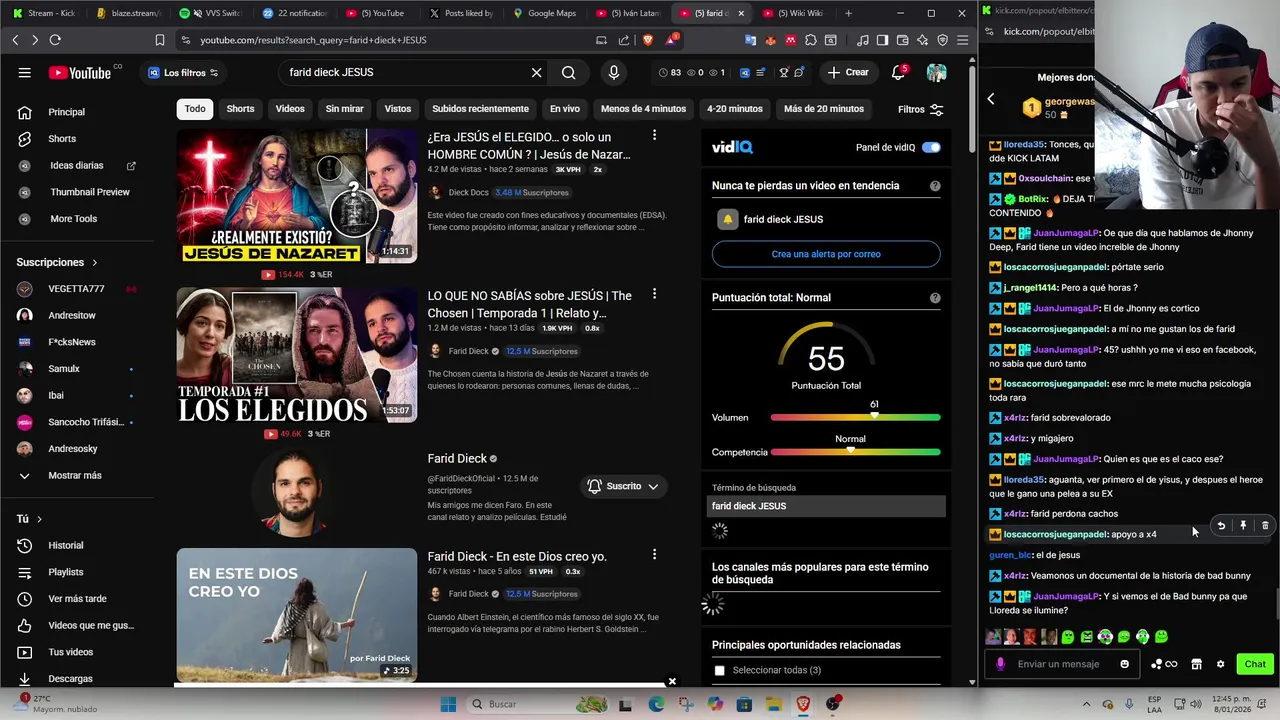
Task: Open Principal in sidebar
Action: click(x=66, y=112)
